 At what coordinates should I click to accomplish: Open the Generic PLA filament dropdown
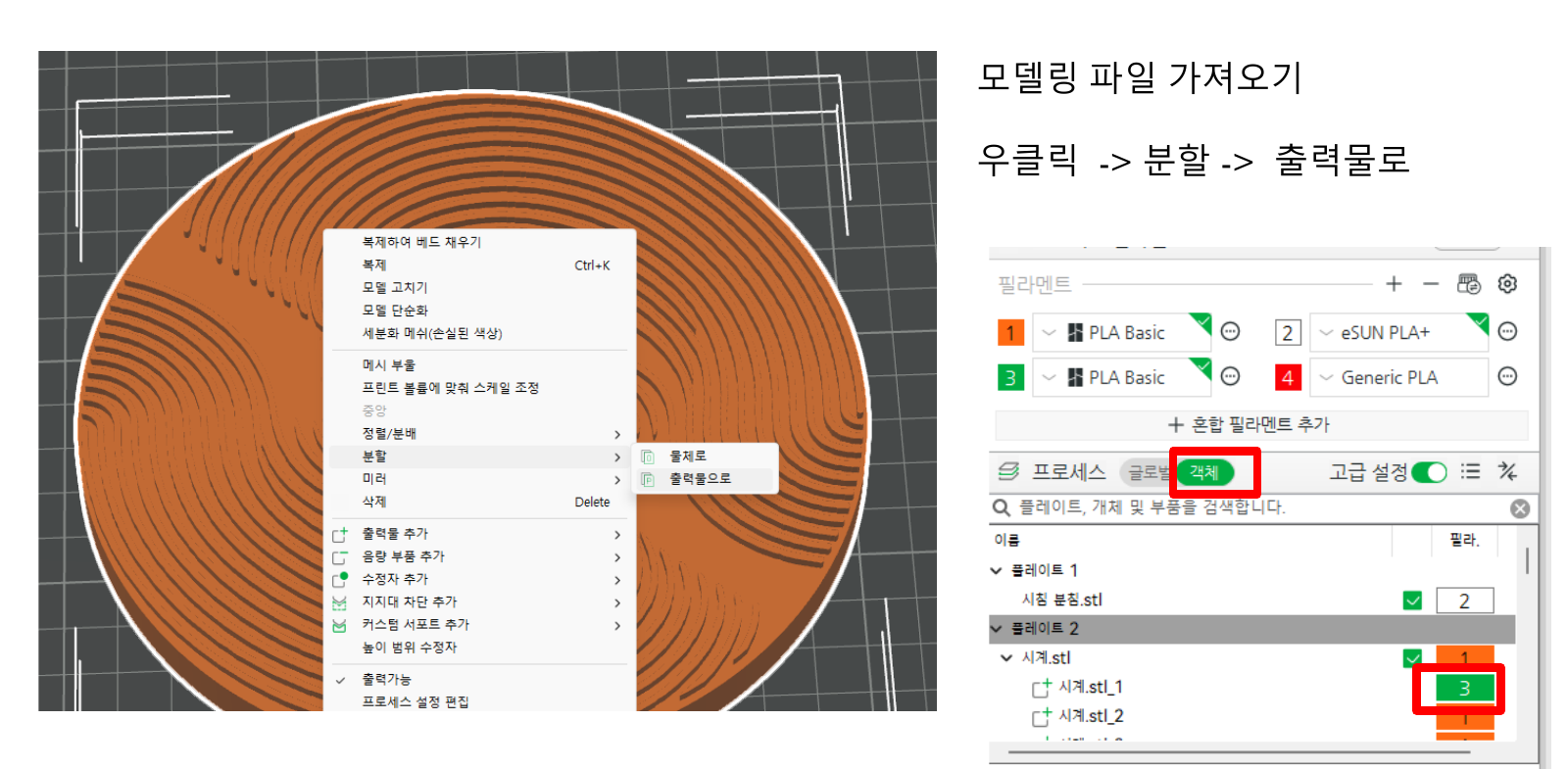[1398, 377]
